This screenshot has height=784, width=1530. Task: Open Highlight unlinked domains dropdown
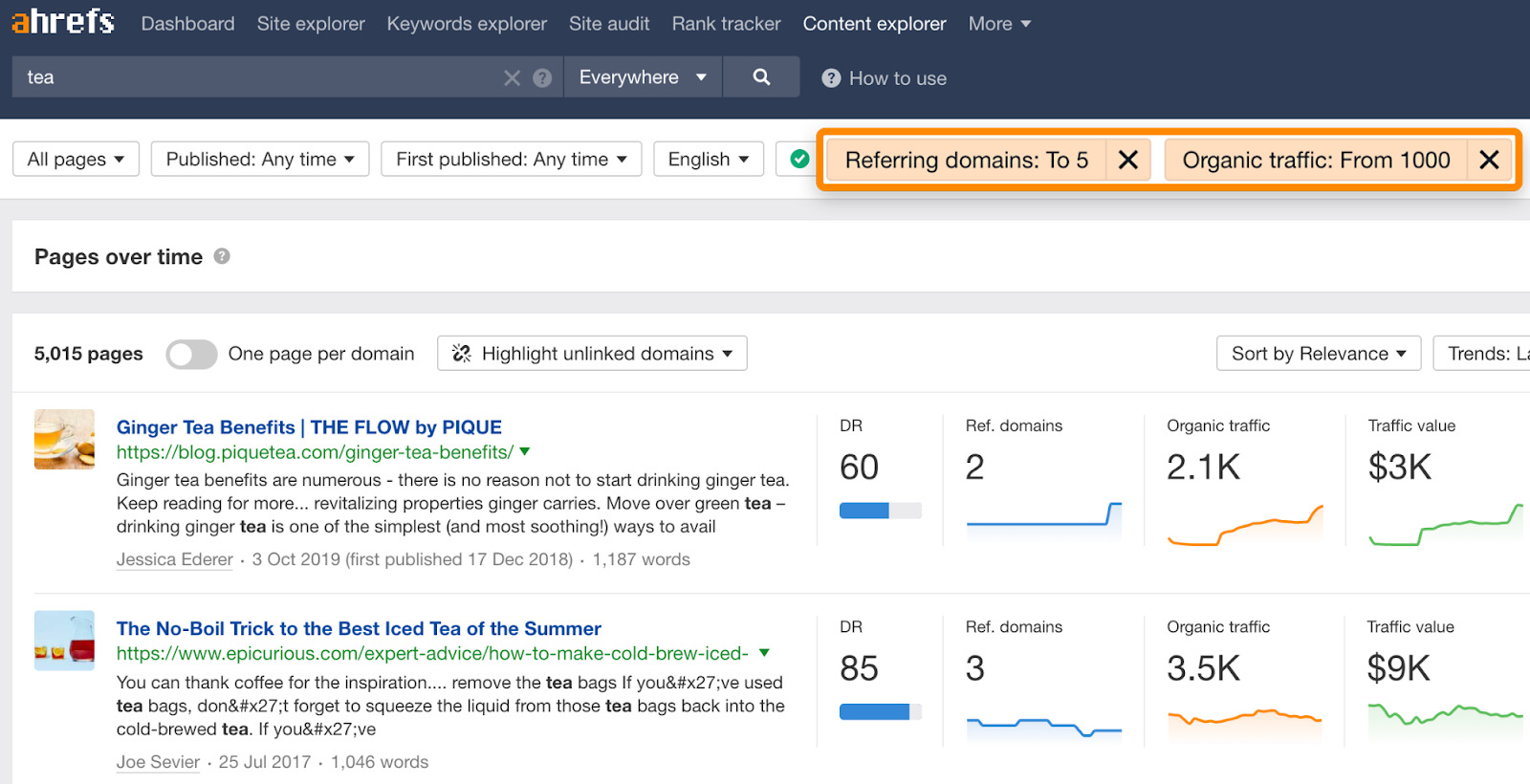click(592, 354)
